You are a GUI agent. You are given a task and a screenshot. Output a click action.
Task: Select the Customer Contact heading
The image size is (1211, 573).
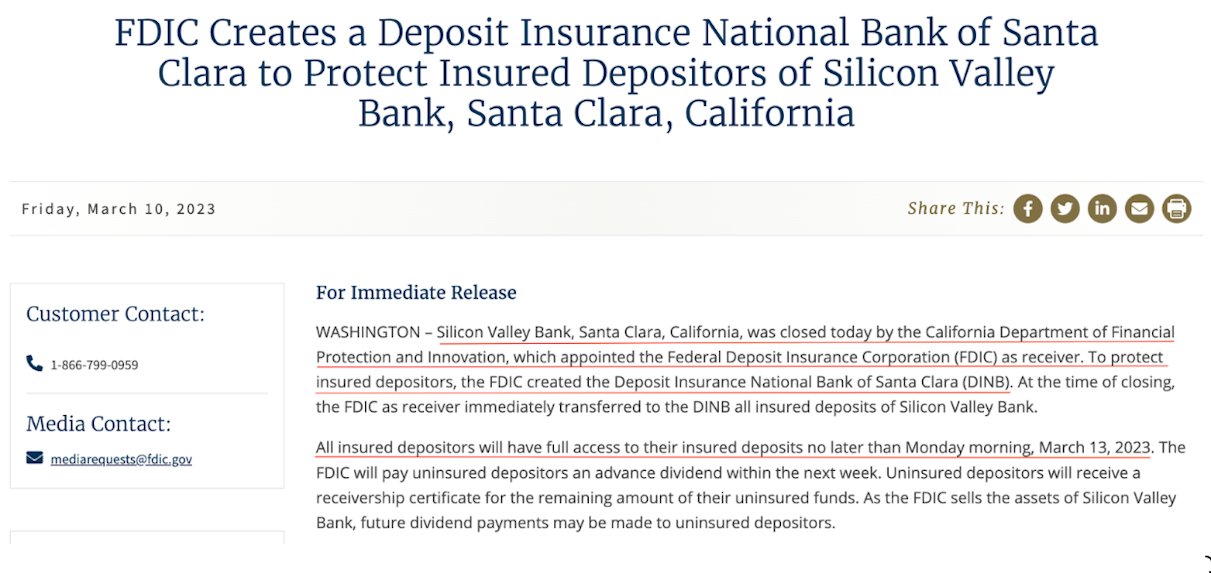point(115,314)
